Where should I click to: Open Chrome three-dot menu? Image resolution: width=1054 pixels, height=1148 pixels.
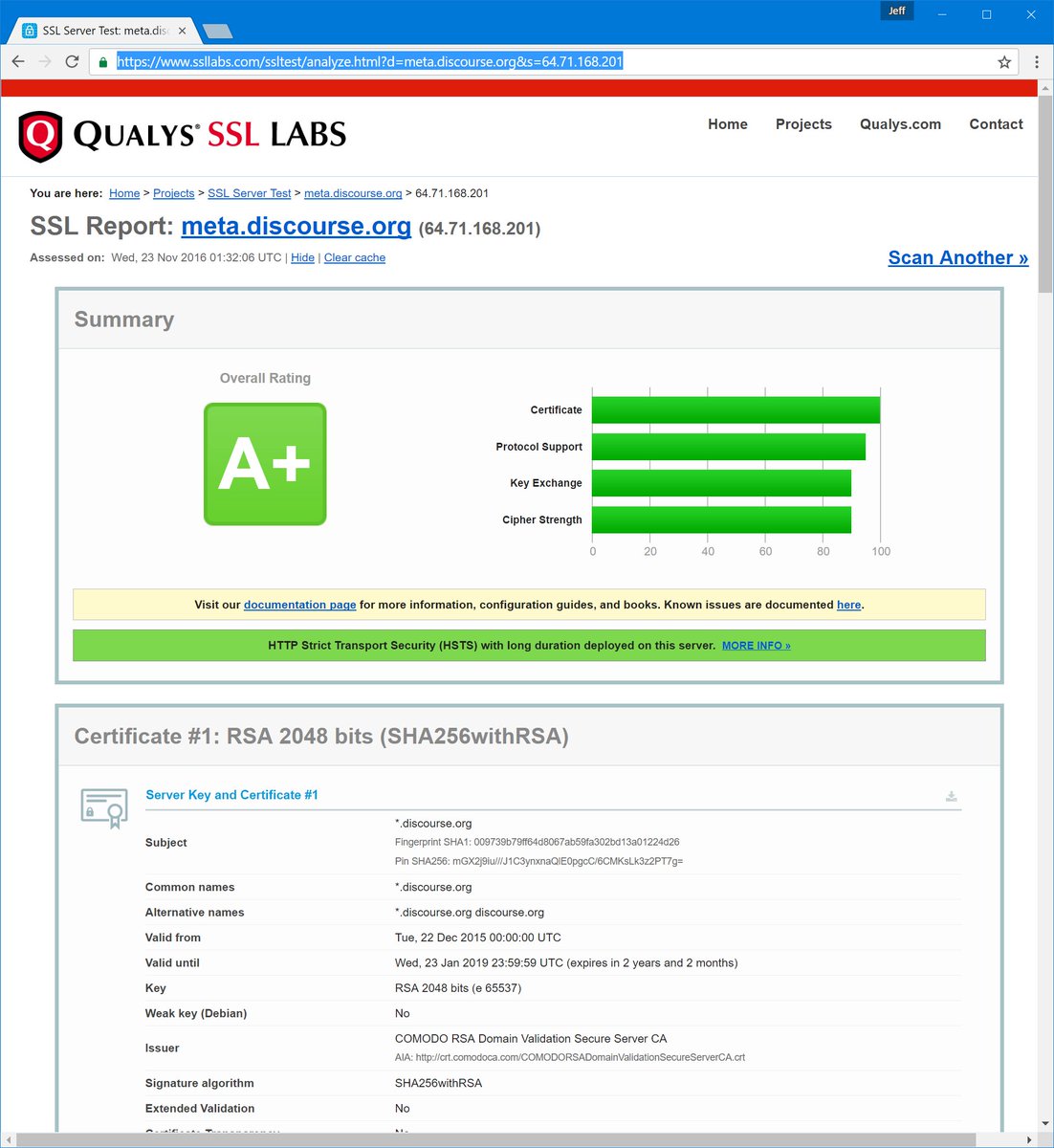click(1036, 61)
